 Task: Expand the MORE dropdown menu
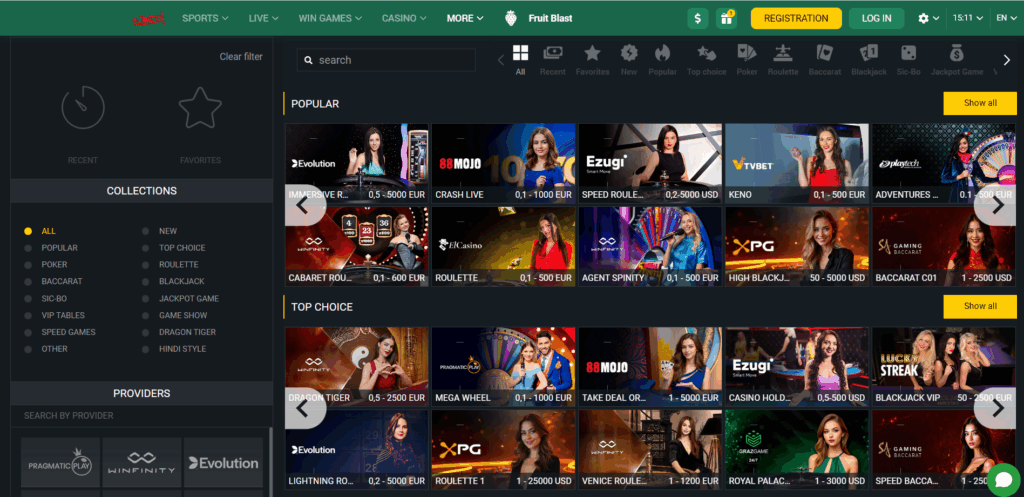[x=465, y=18]
